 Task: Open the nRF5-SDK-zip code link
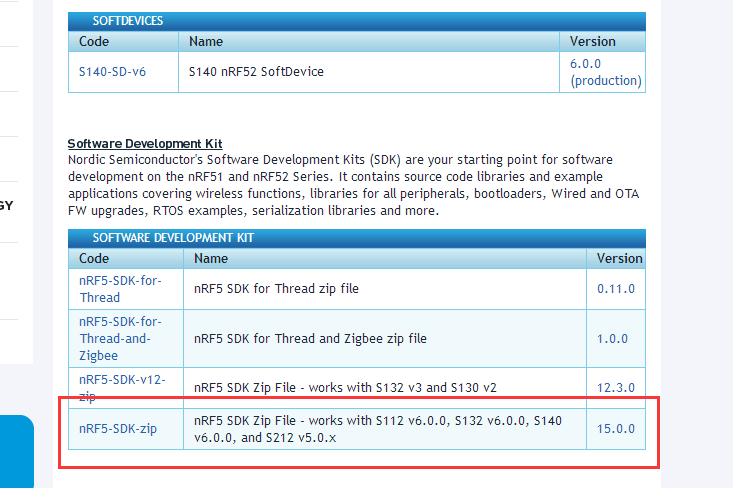click(118, 429)
